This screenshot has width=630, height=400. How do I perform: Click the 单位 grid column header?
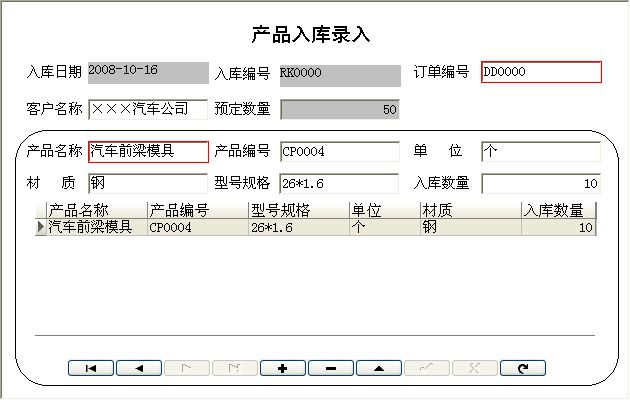[385, 210]
